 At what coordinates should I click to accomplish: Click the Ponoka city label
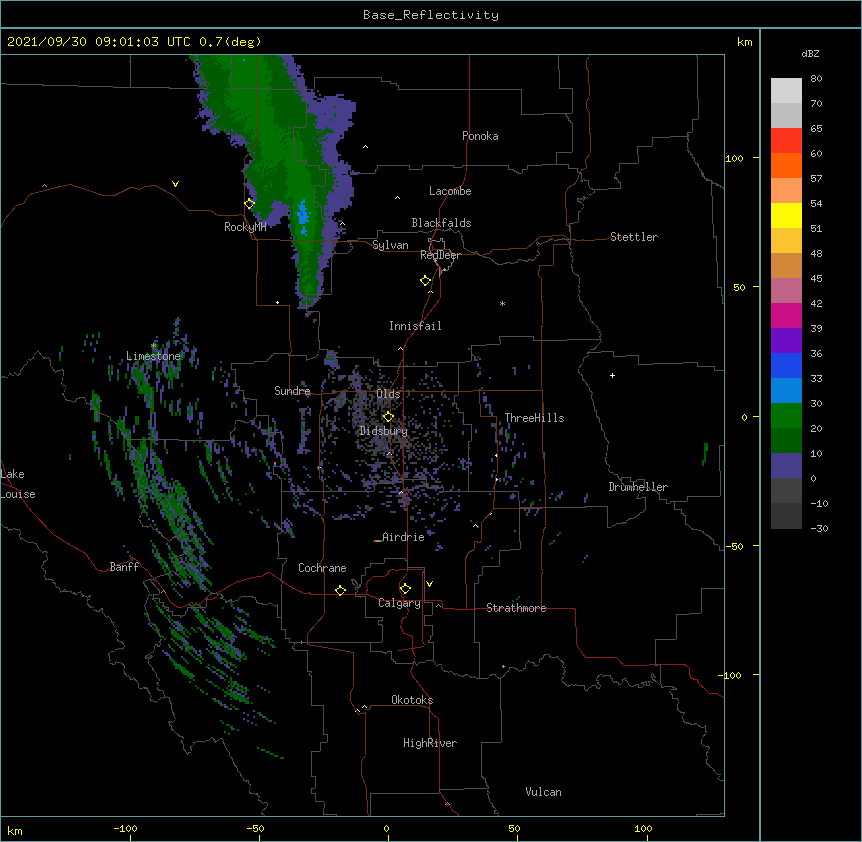pyautogui.click(x=480, y=136)
